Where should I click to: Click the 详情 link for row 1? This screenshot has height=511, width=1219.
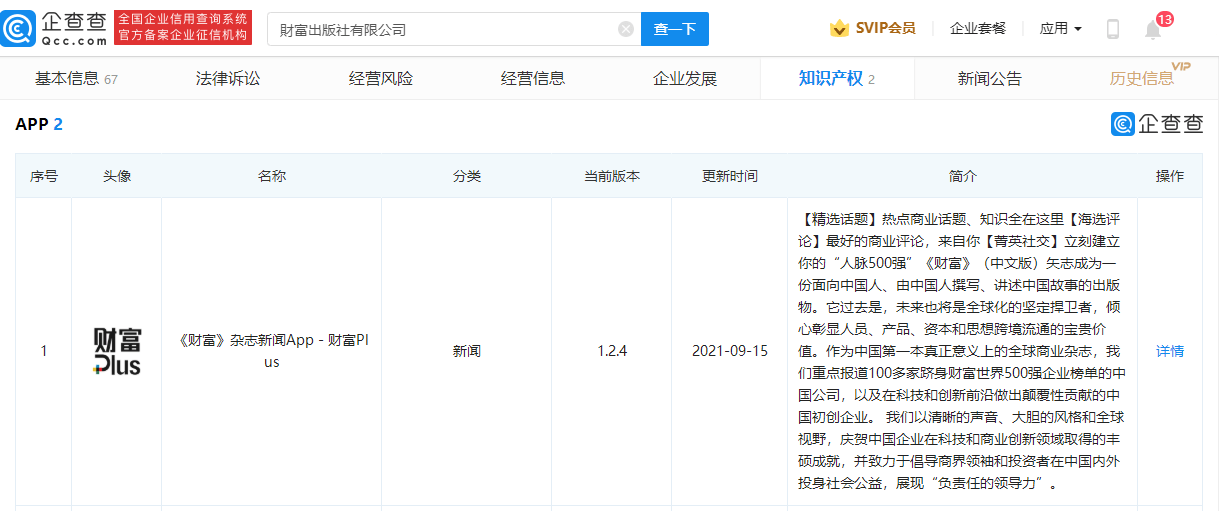(1169, 351)
